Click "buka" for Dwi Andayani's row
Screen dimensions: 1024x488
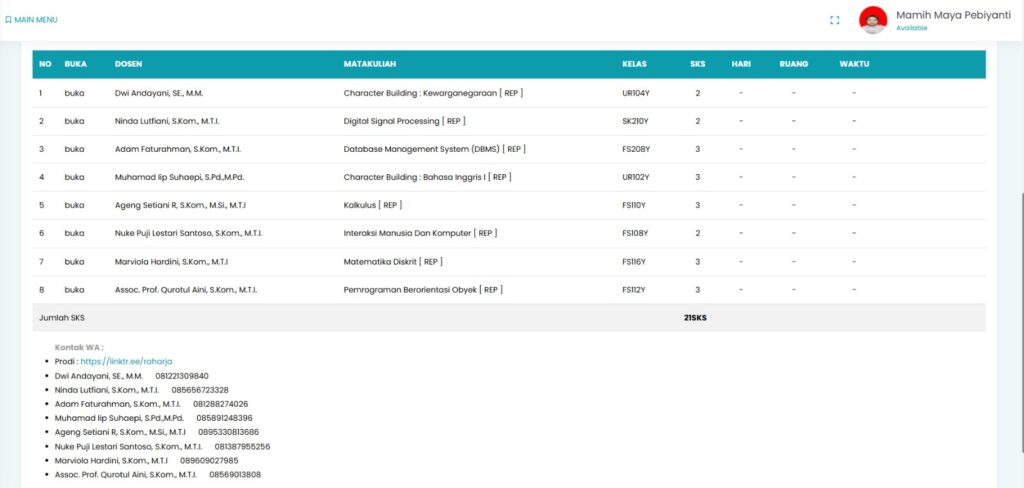pyautogui.click(x=74, y=93)
